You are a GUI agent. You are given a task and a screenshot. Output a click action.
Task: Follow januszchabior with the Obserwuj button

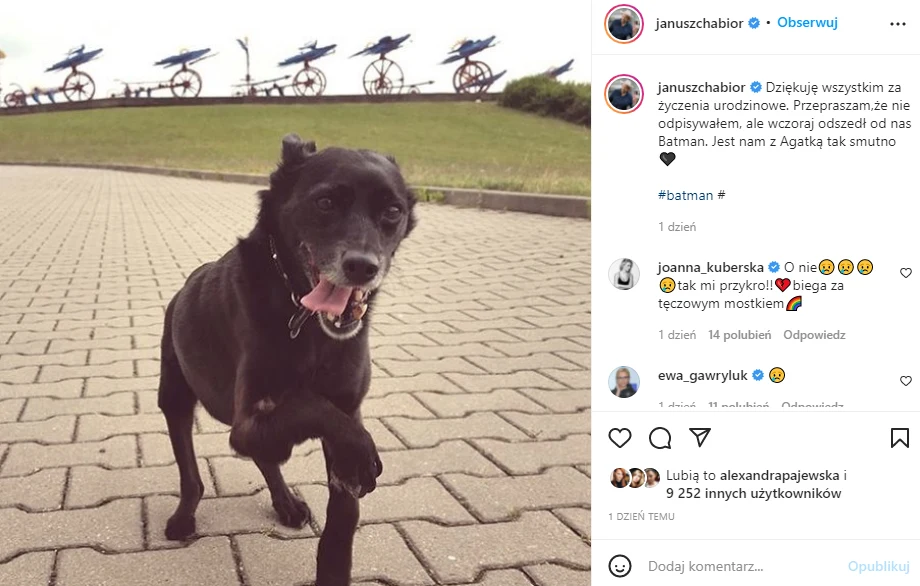point(807,23)
